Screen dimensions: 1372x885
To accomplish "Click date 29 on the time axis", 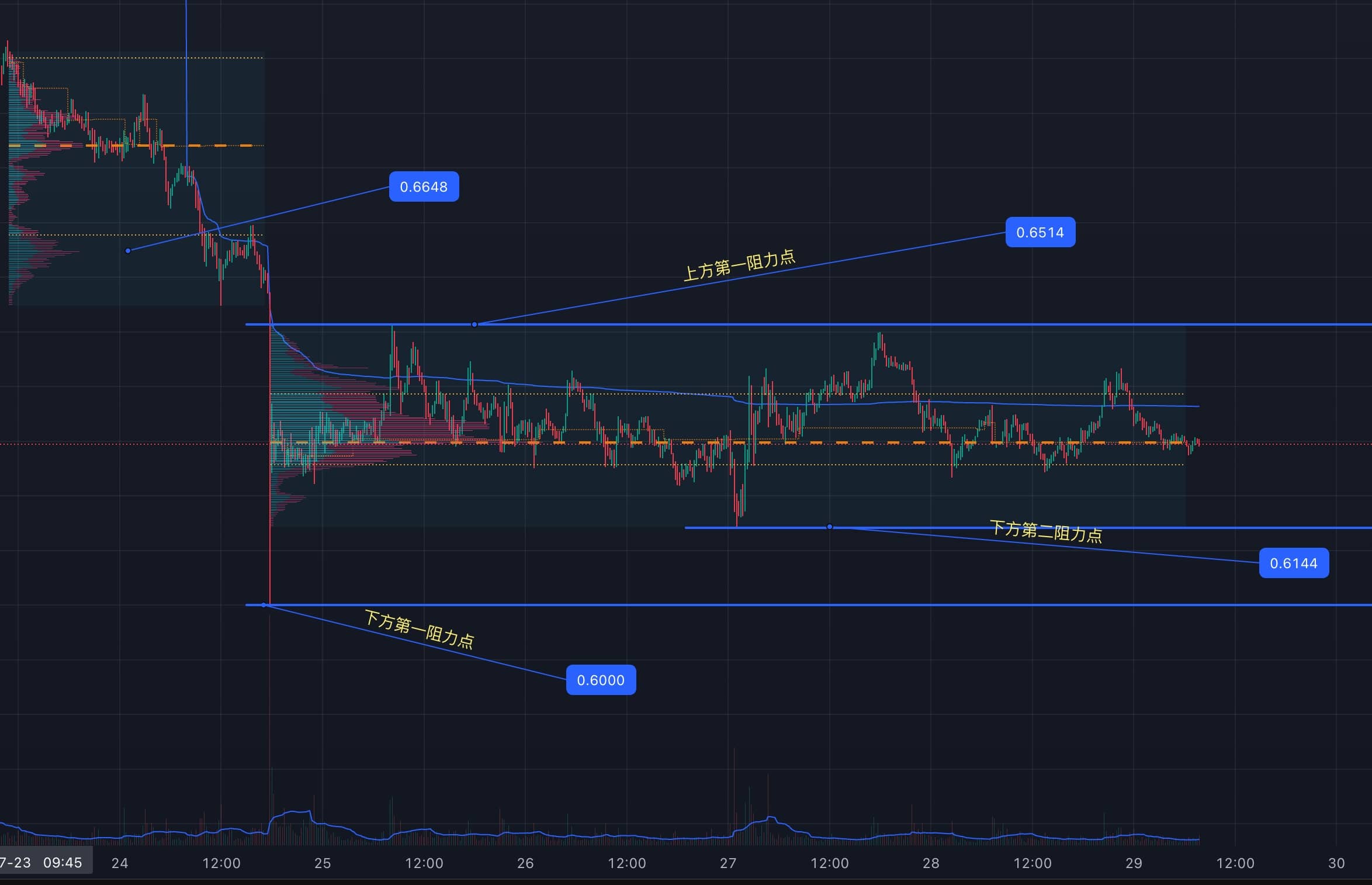I will click(x=1134, y=863).
